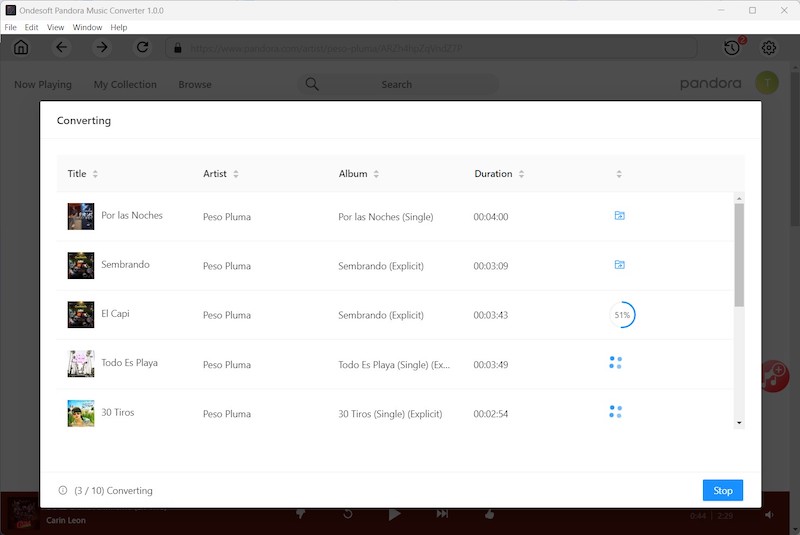Click the Todo Es Playa album thumbnail

tap(81, 364)
